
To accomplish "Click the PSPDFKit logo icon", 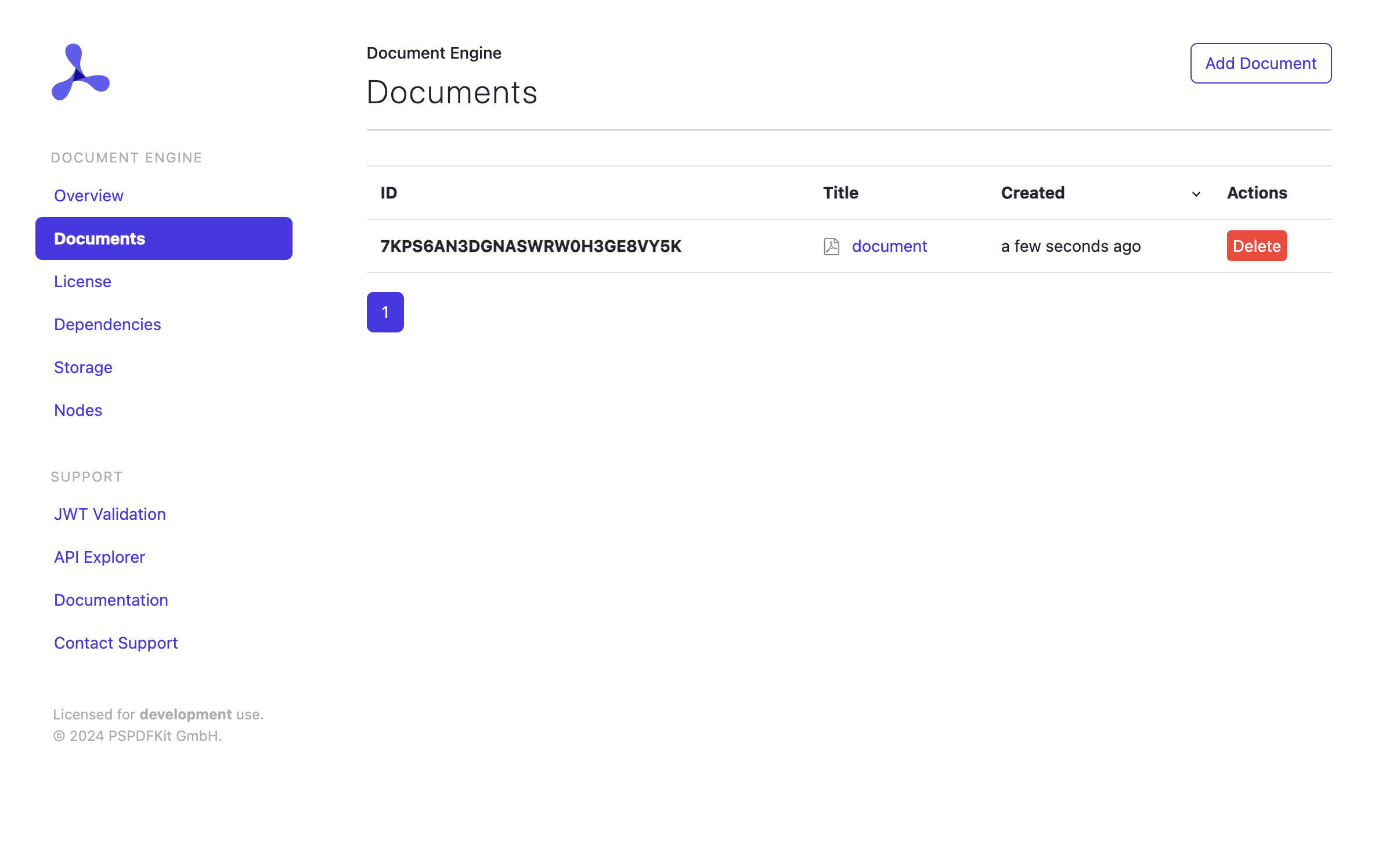I will (x=80, y=71).
